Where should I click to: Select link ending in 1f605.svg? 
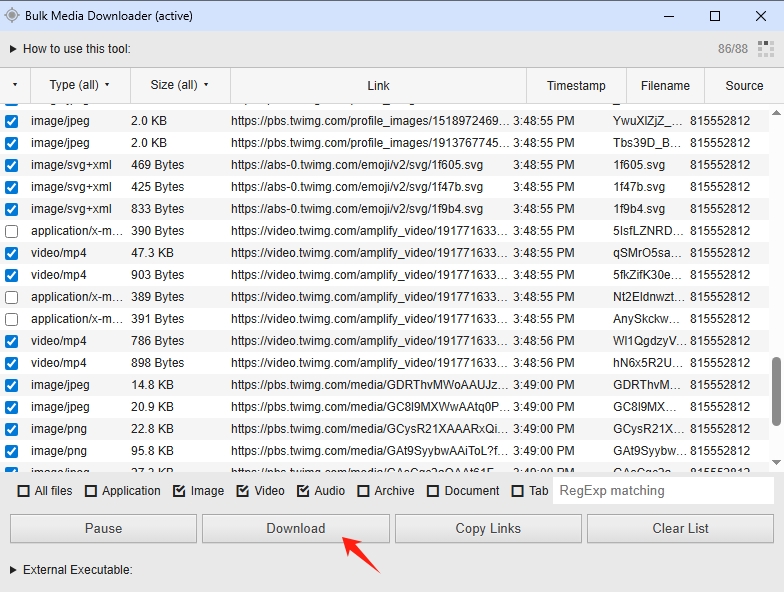[357, 165]
